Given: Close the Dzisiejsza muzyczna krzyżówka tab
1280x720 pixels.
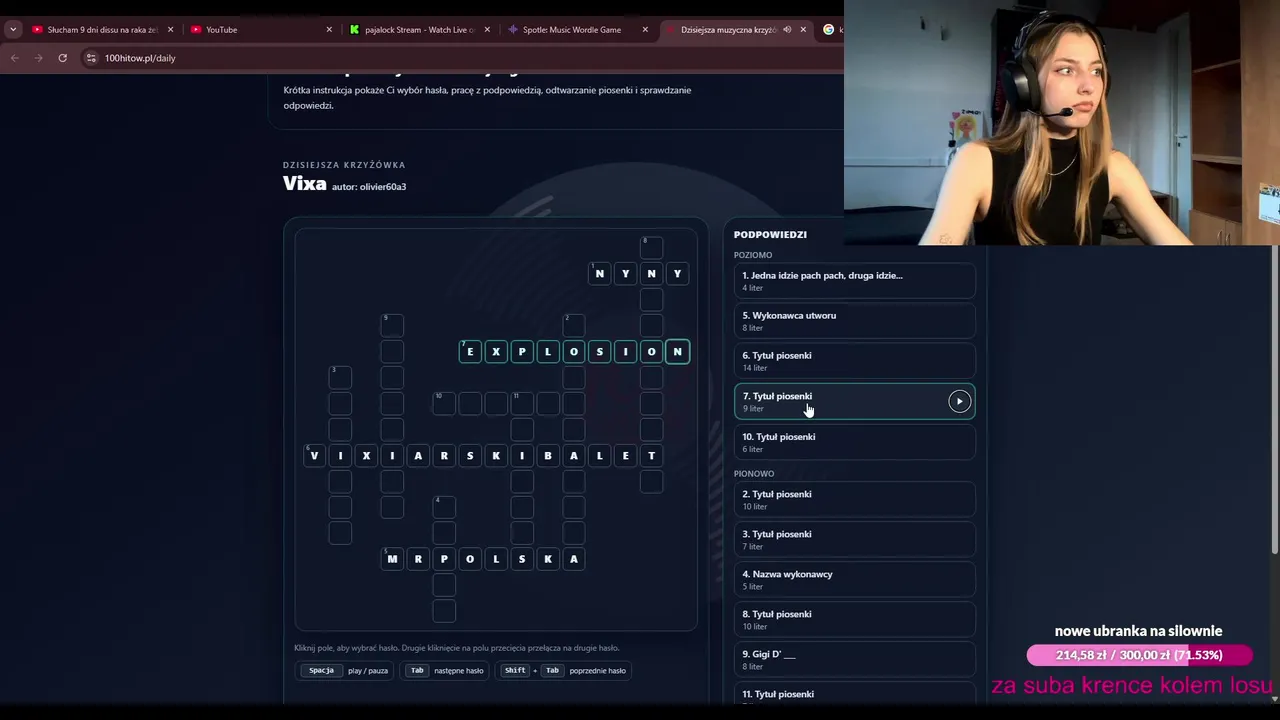Looking at the screenshot, I should pos(803,30).
